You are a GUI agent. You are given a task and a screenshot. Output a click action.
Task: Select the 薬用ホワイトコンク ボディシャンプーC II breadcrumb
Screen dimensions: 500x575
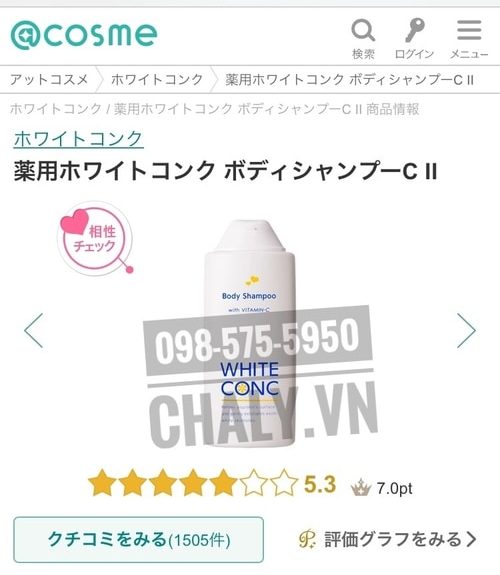click(x=350, y=80)
